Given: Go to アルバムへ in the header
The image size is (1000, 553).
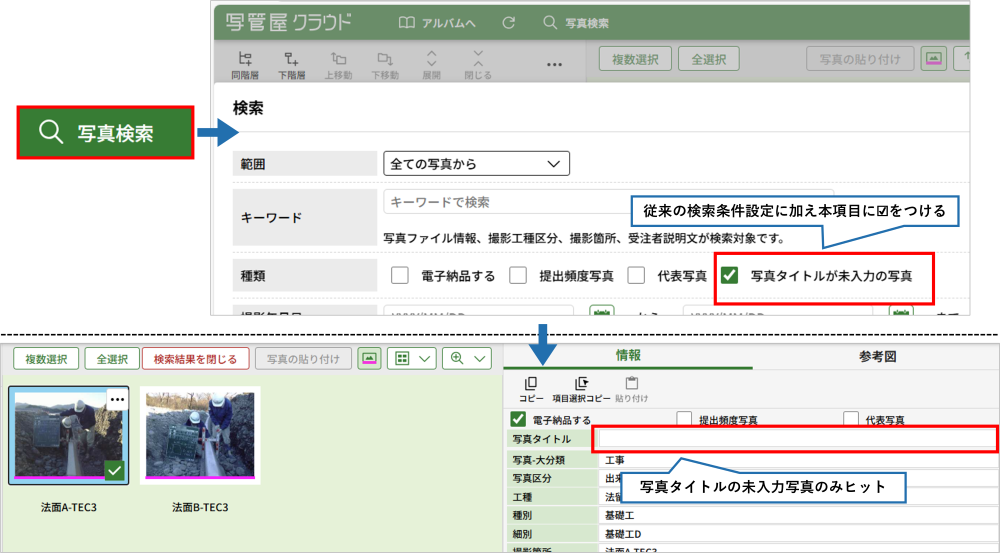Looking at the screenshot, I should point(437,22).
